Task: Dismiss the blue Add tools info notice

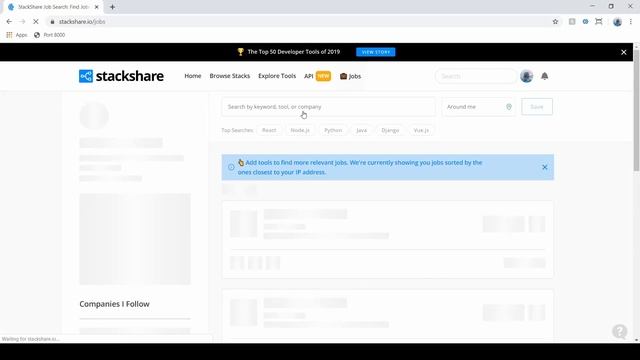Action: coord(544,167)
